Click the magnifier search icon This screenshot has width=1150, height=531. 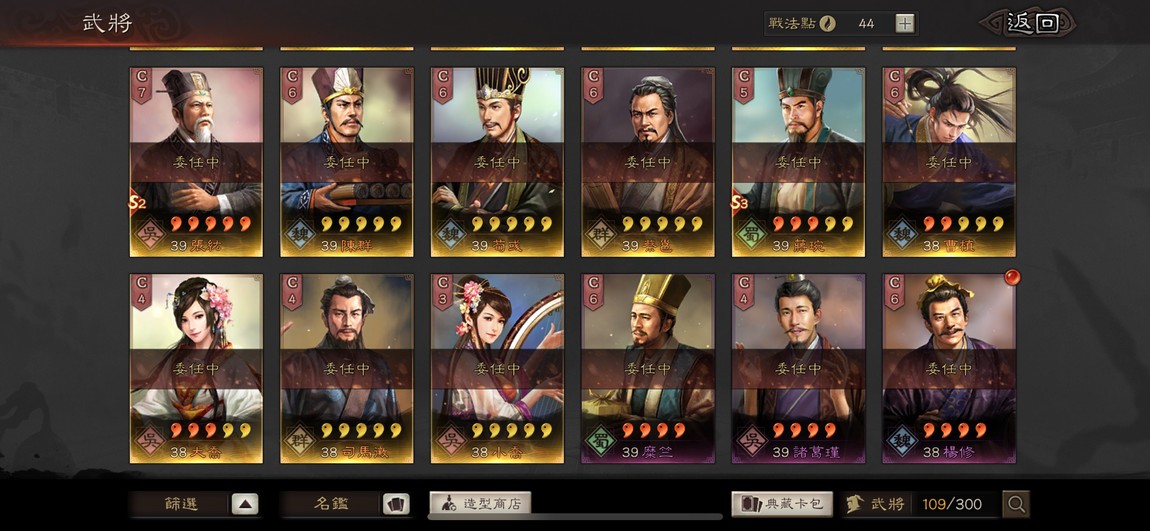1016,504
